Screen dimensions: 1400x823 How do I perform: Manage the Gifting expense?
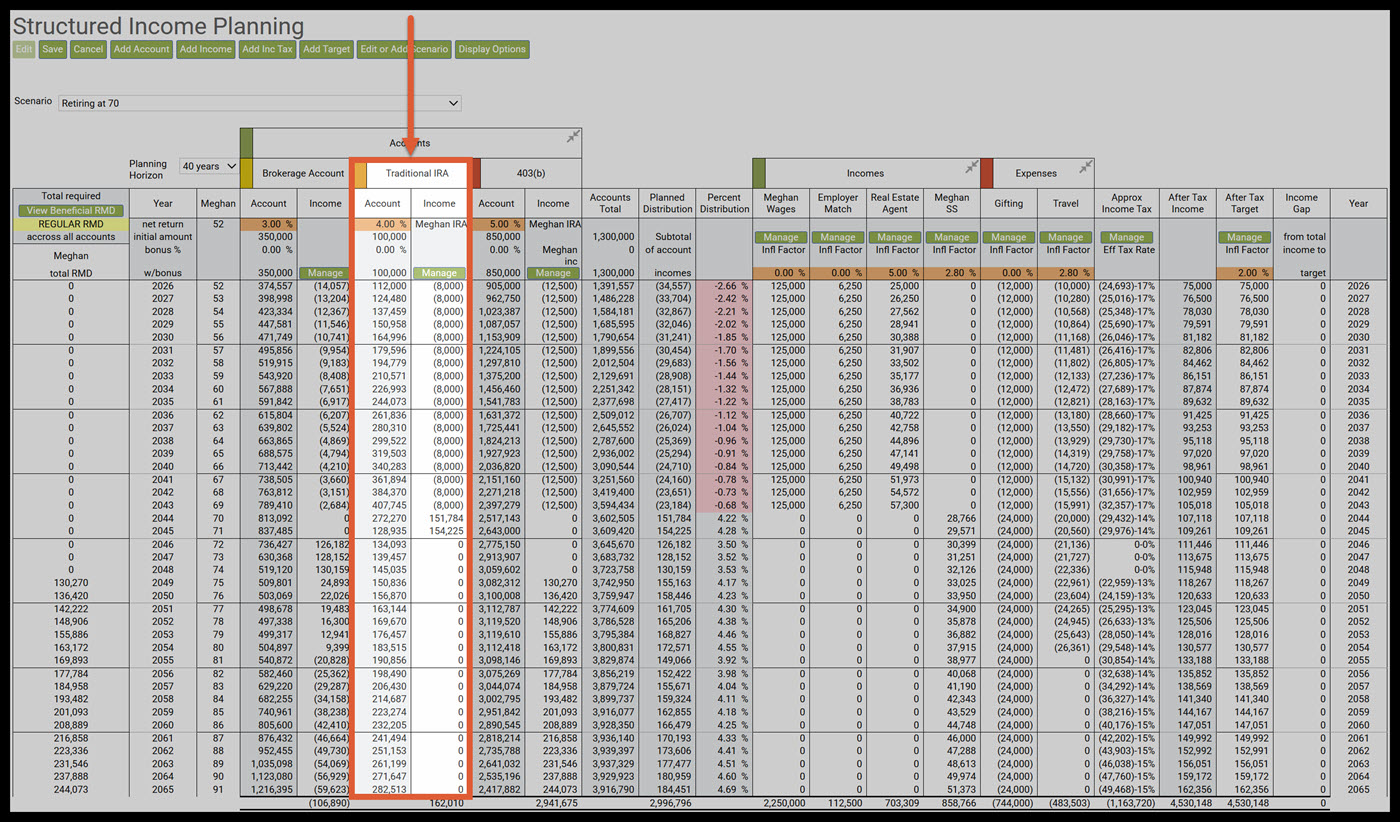pos(1009,237)
